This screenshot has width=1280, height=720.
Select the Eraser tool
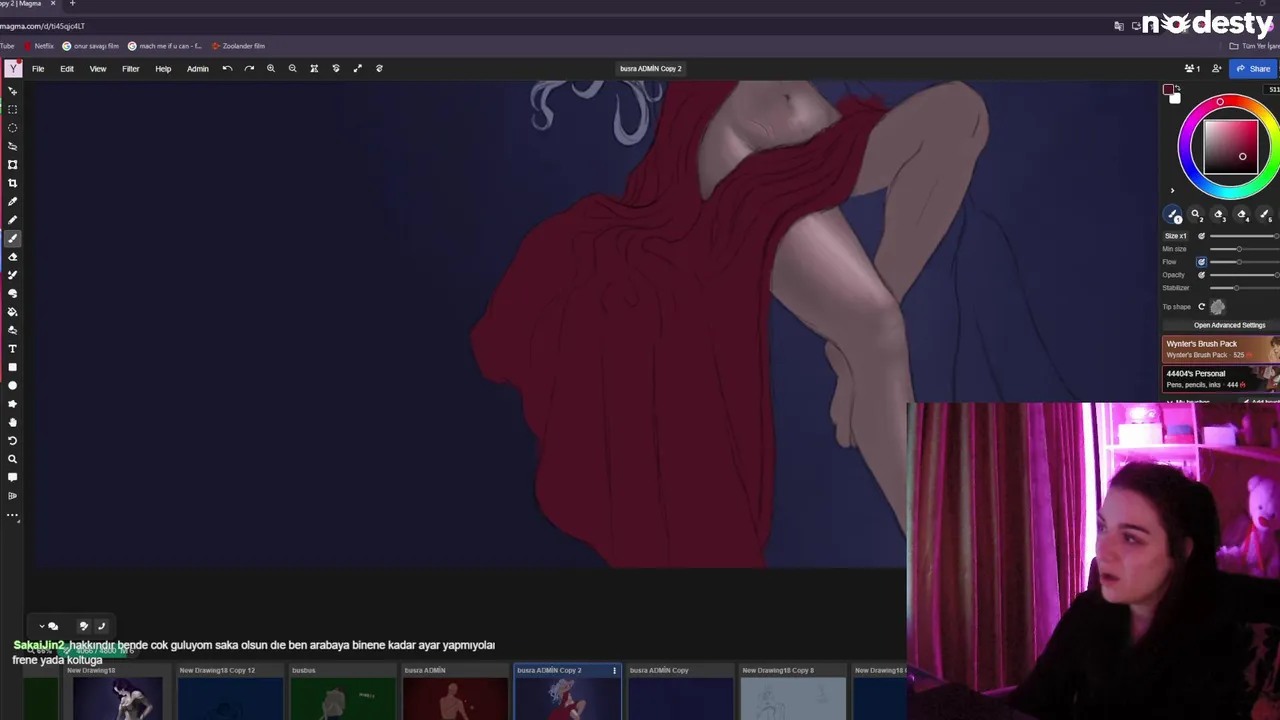pos(13,257)
